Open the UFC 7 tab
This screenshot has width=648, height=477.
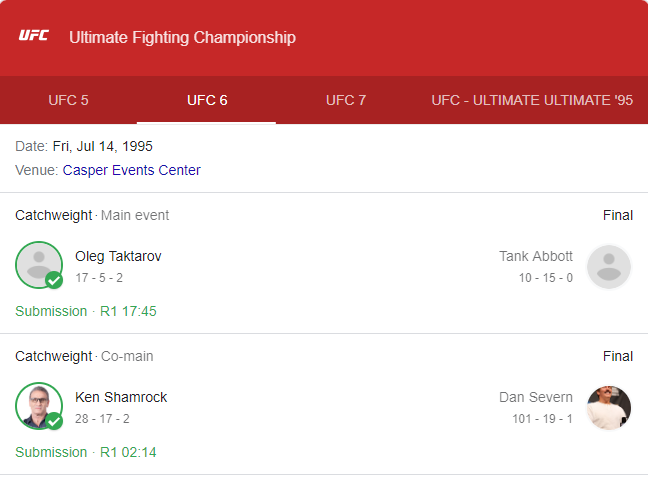(x=346, y=100)
